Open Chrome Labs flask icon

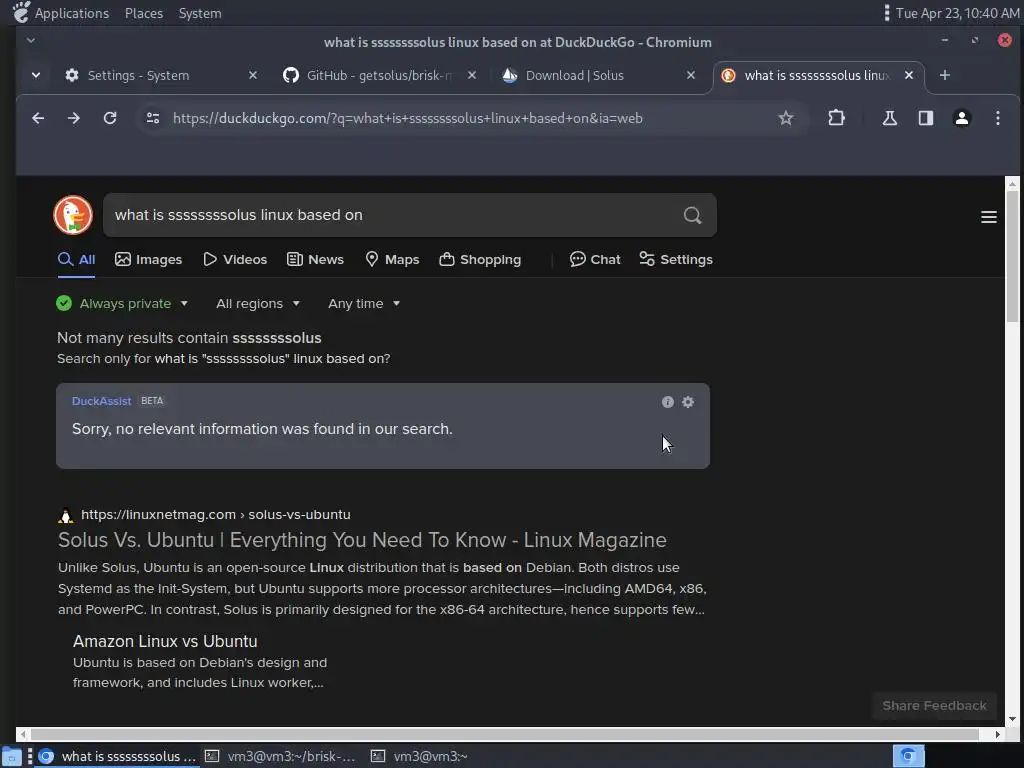click(x=889, y=118)
